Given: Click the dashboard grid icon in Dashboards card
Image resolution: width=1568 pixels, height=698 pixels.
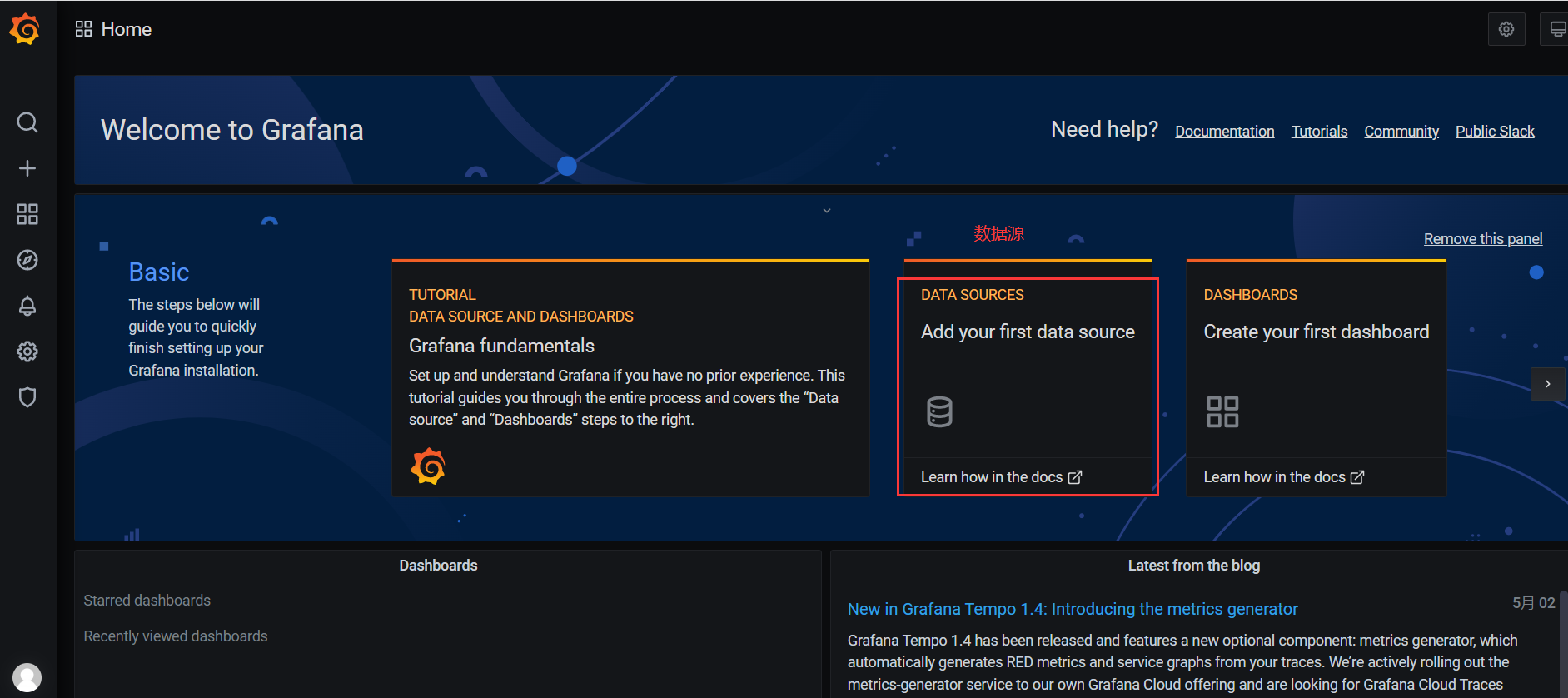Looking at the screenshot, I should click(x=1222, y=411).
